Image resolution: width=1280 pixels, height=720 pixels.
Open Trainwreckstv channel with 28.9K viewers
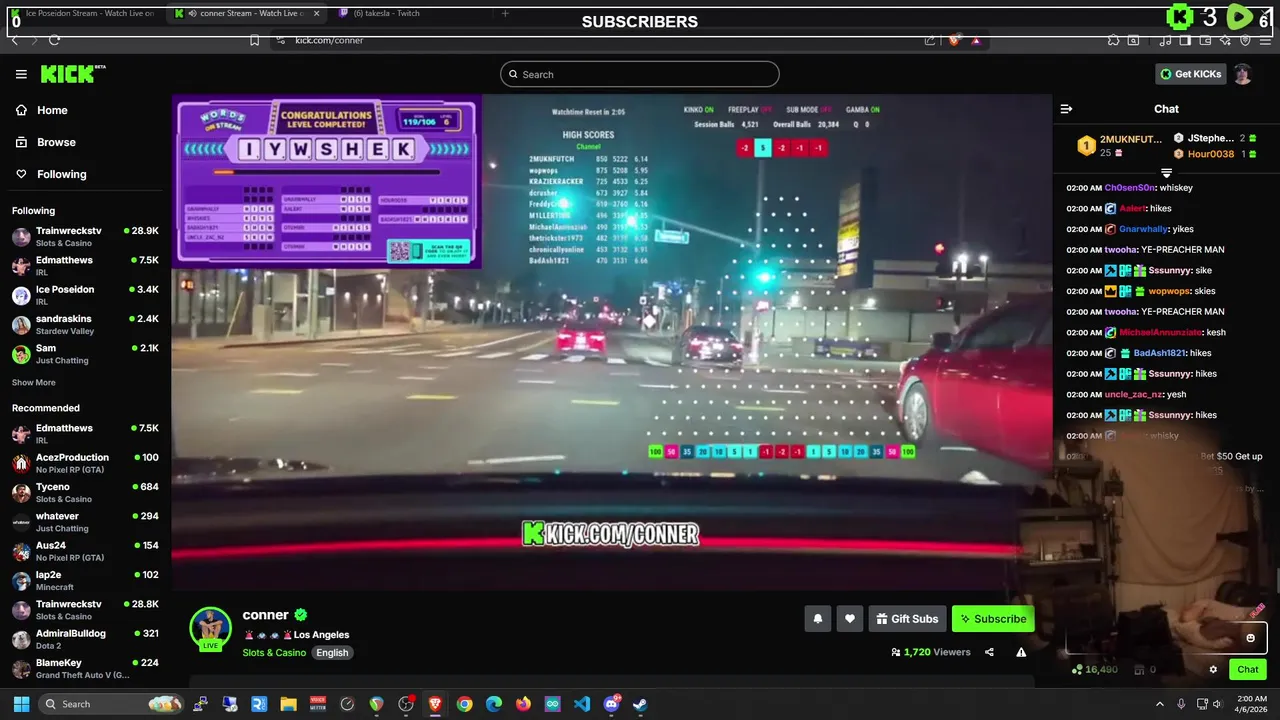point(85,236)
